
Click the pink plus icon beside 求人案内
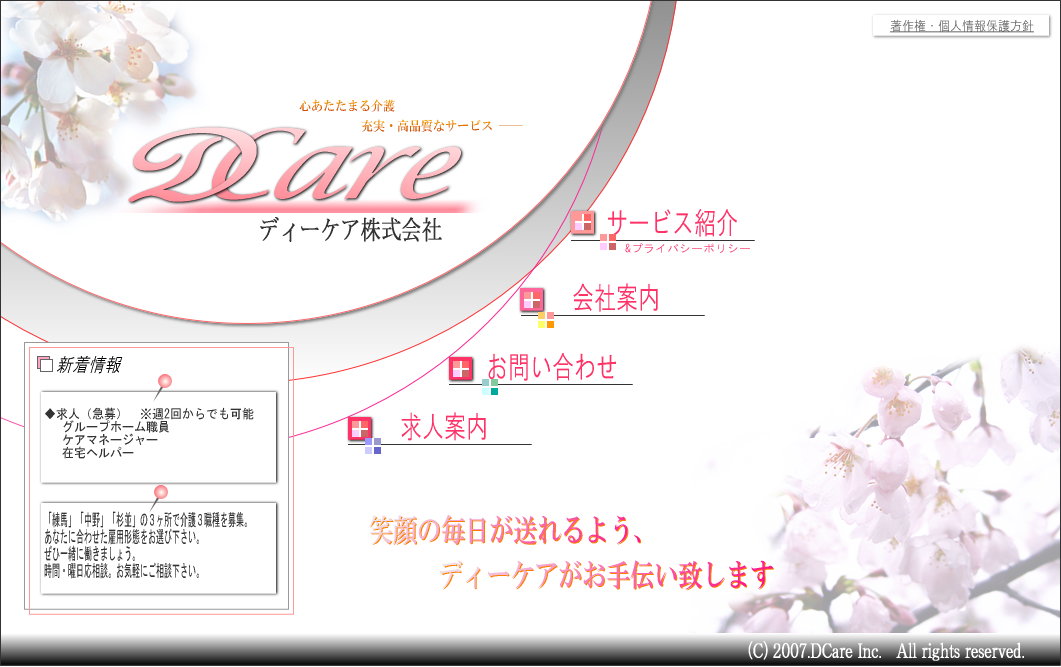tap(360, 429)
